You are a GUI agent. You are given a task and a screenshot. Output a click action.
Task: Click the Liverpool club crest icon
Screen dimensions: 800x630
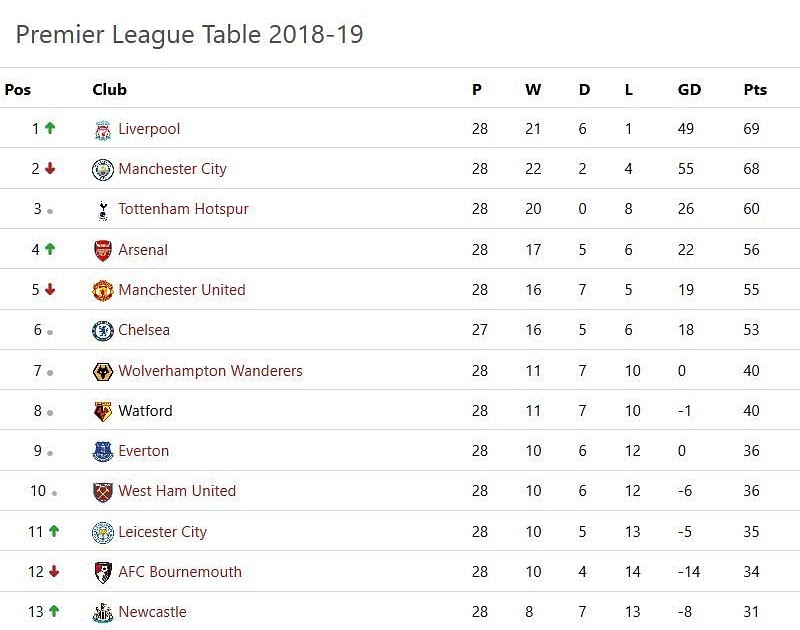103,130
